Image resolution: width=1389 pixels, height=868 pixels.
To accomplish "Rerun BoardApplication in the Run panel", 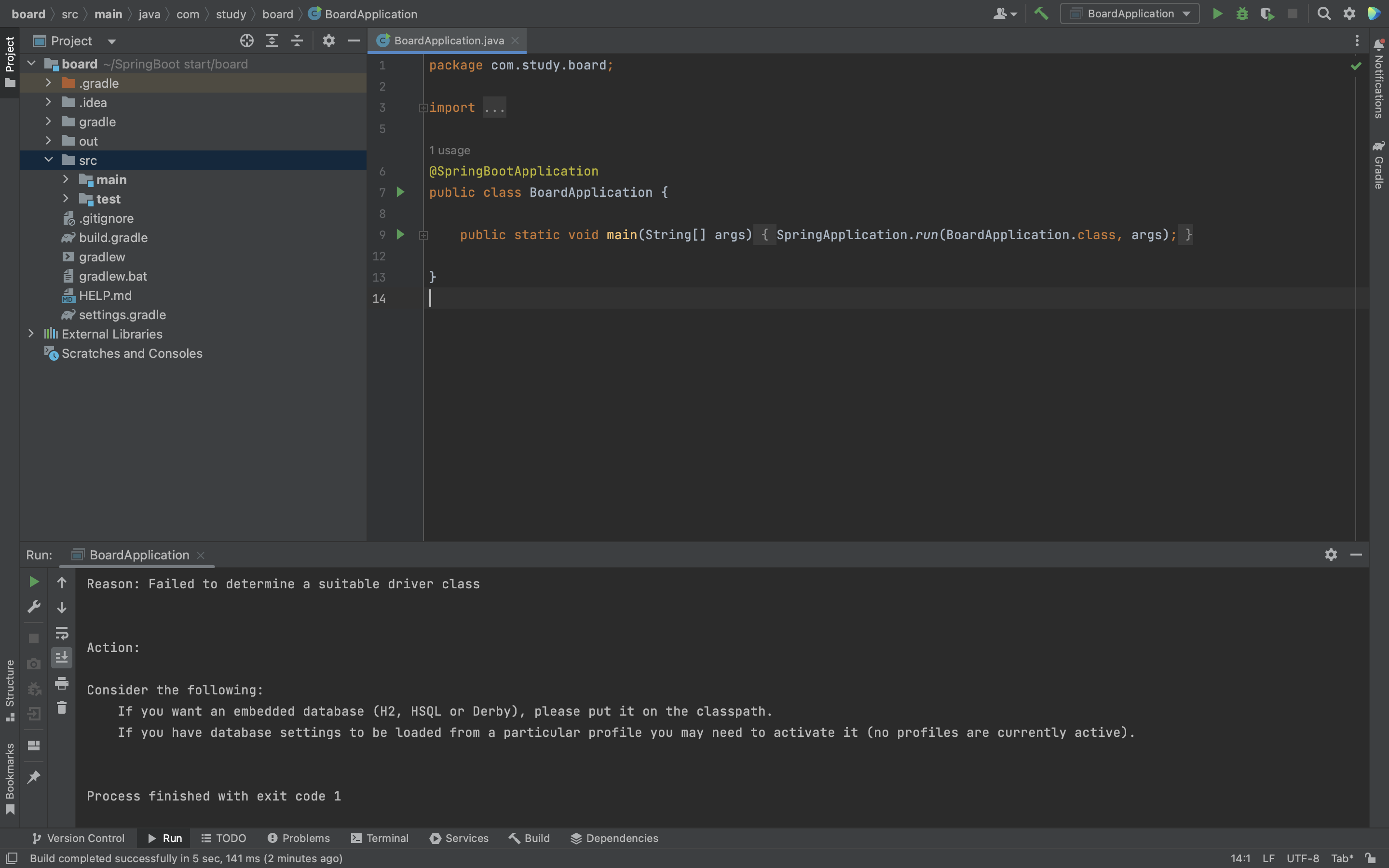I will pos(34,582).
